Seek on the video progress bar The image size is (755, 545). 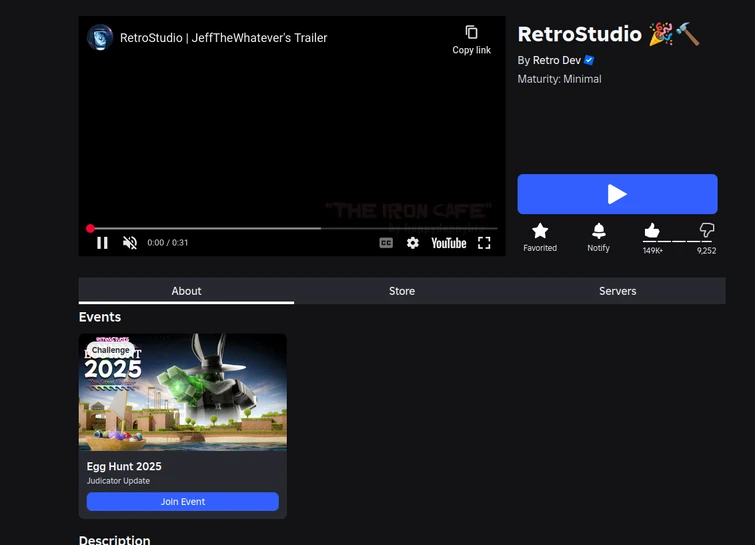293,228
